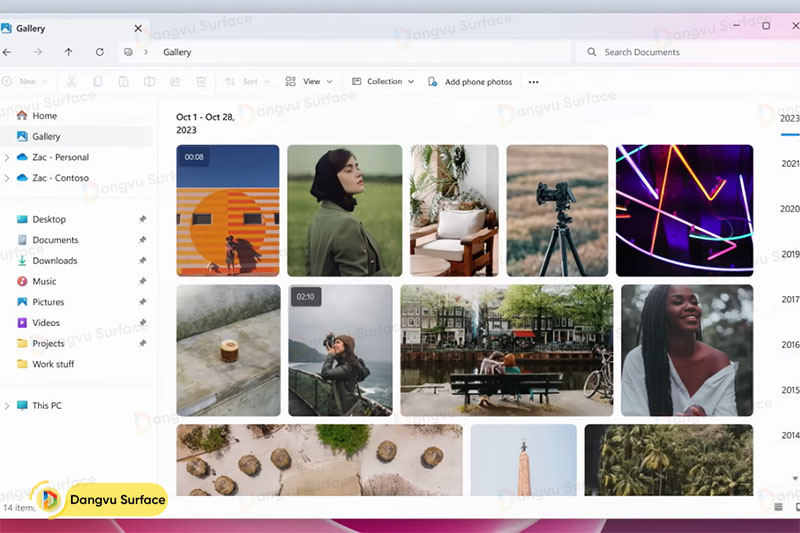Image resolution: width=800 pixels, height=533 pixels.
Task: Click the Copy icon in toolbar
Action: [97, 82]
